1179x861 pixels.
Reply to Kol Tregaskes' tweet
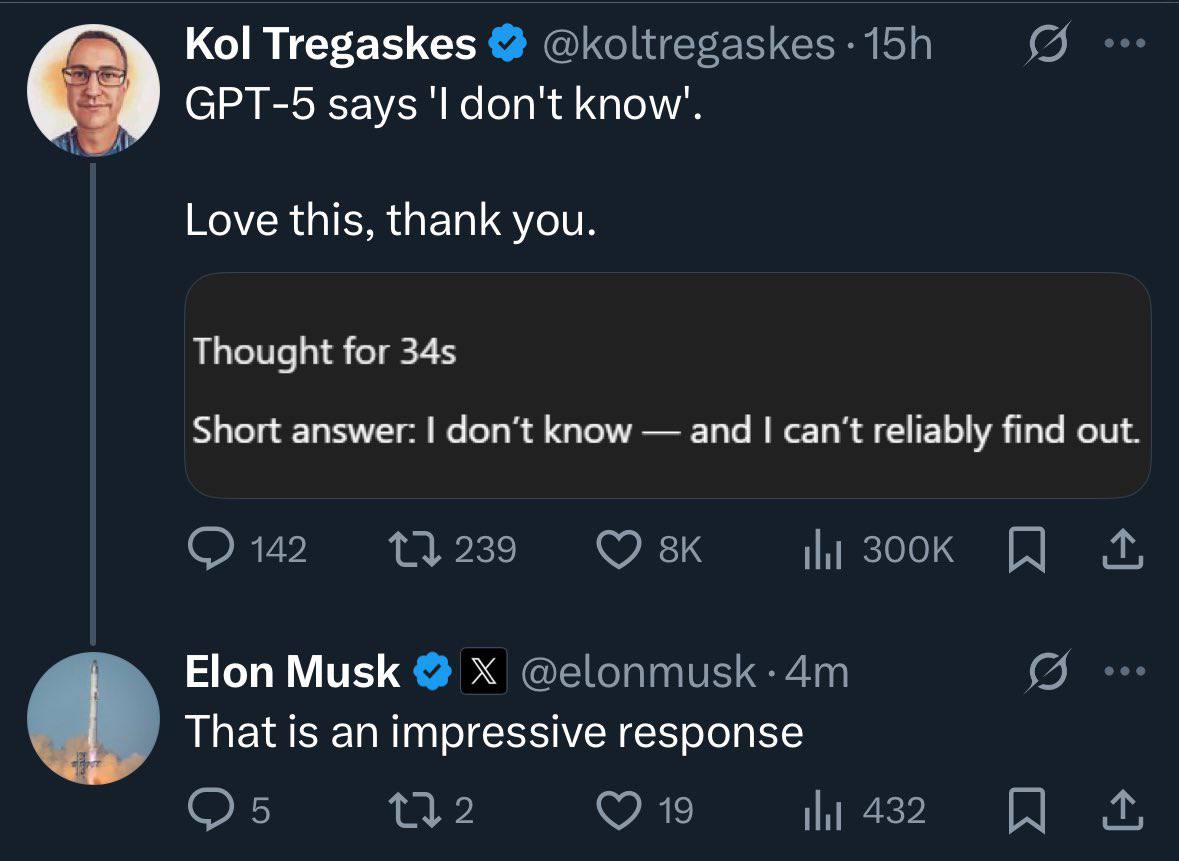coord(210,549)
